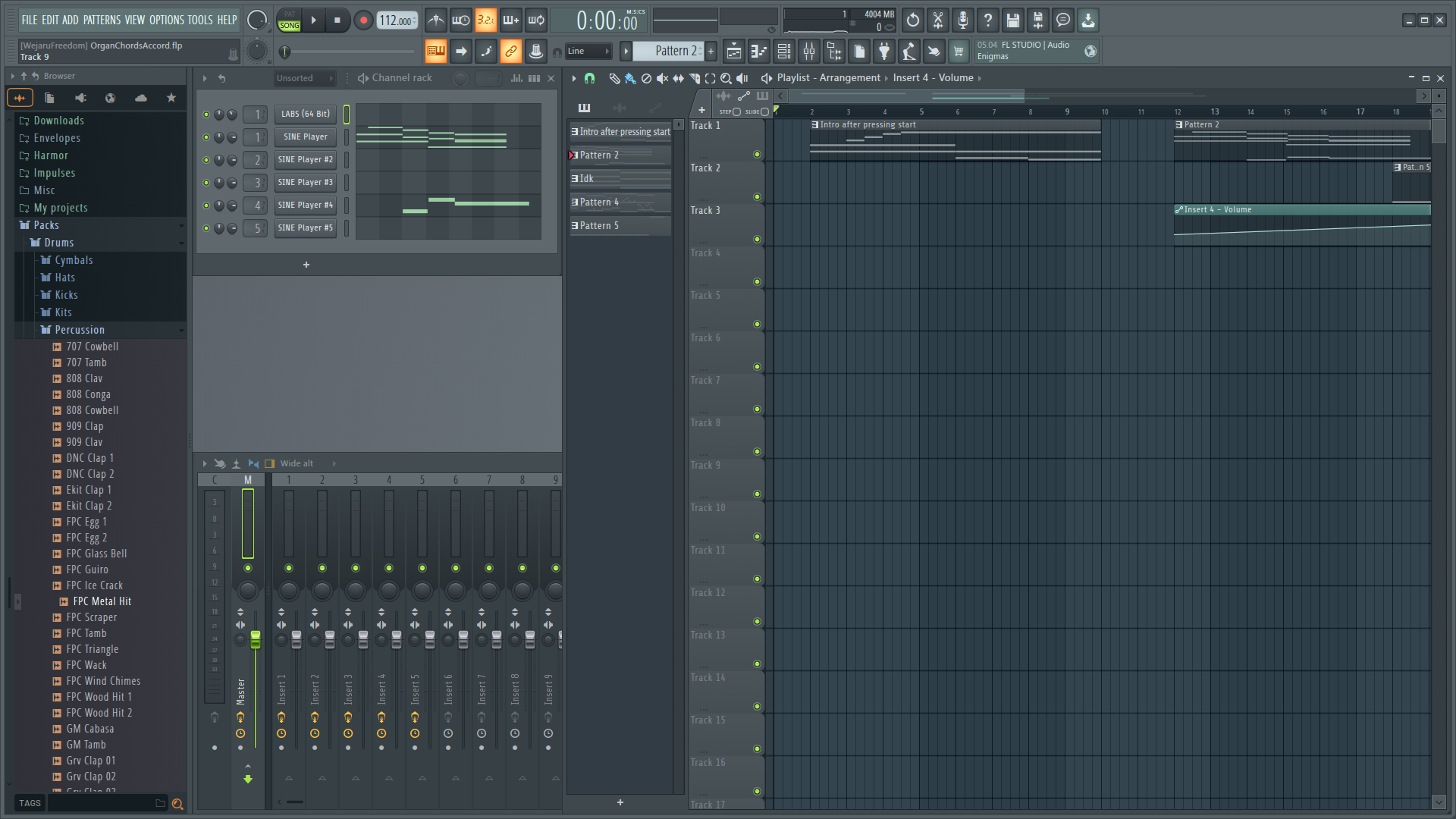Open the FILE menu
The width and height of the screenshot is (1456, 819).
point(29,20)
